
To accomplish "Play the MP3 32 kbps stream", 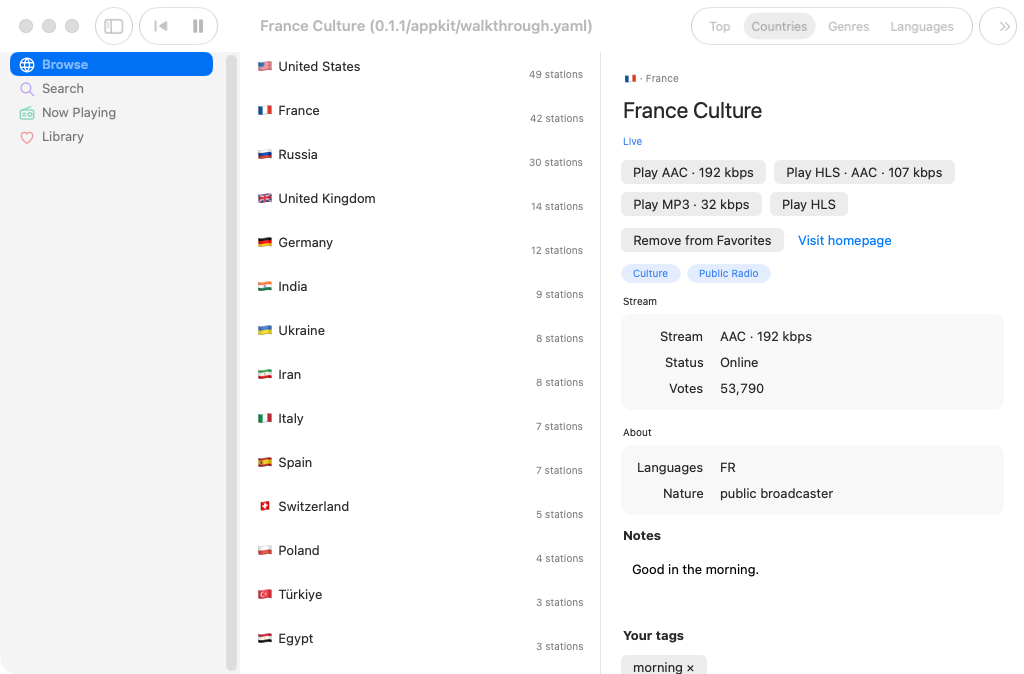I will pyautogui.click(x=691, y=204).
